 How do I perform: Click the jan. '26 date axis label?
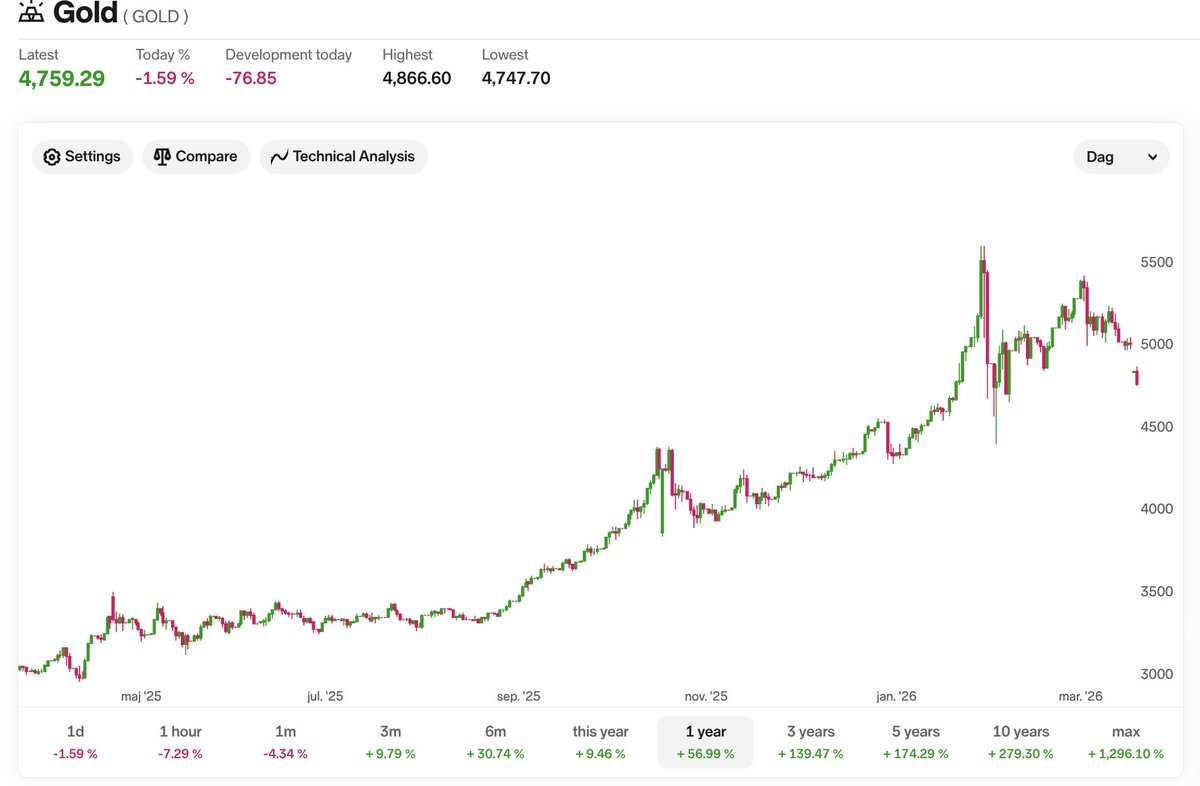click(895, 696)
